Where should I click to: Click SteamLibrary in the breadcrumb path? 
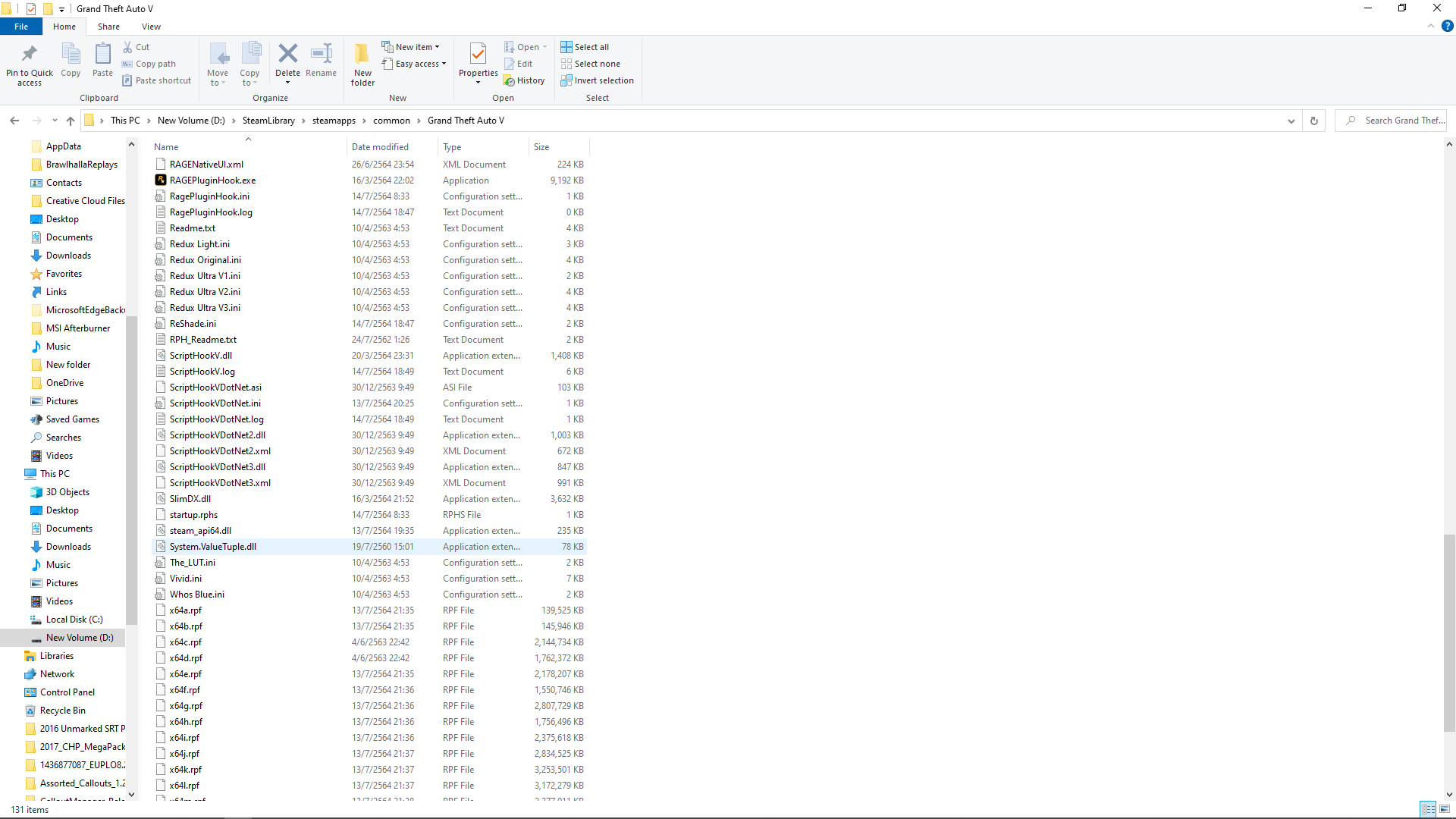pos(268,121)
